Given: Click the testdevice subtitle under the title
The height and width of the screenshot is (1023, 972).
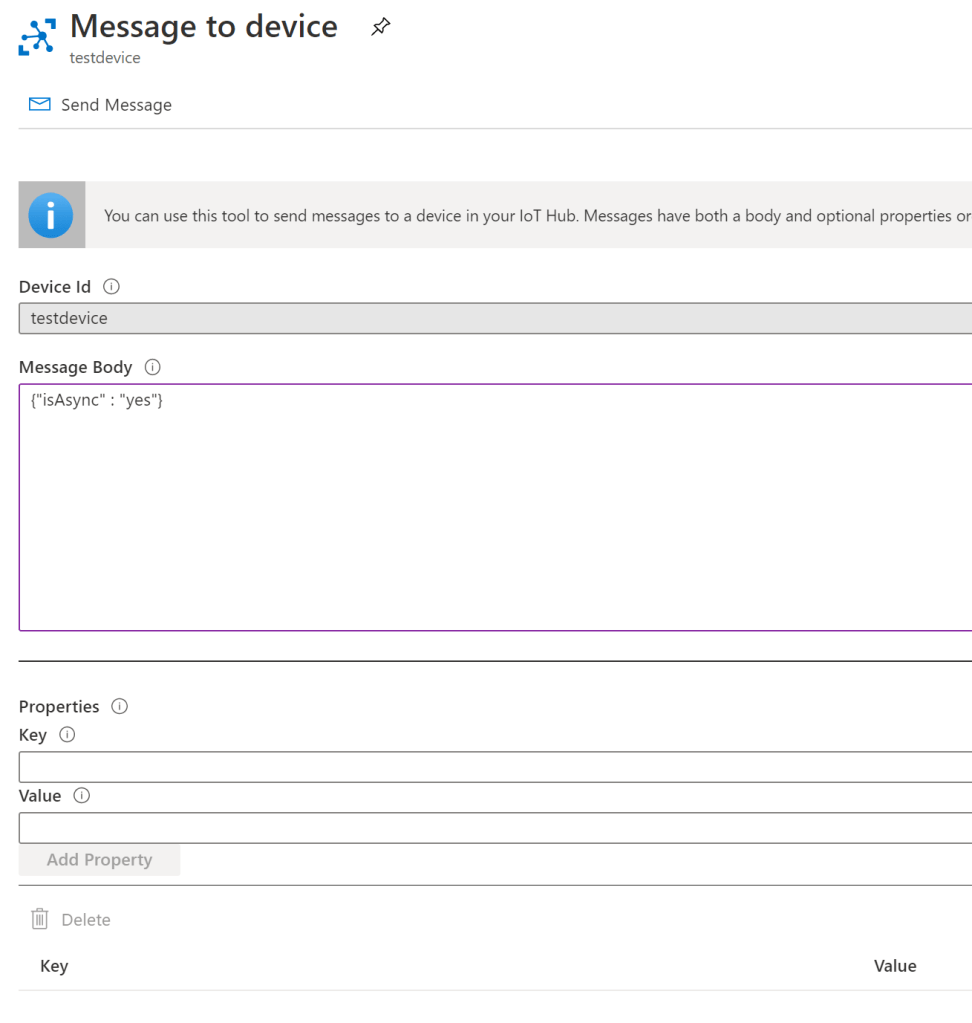Looking at the screenshot, I should click(105, 58).
